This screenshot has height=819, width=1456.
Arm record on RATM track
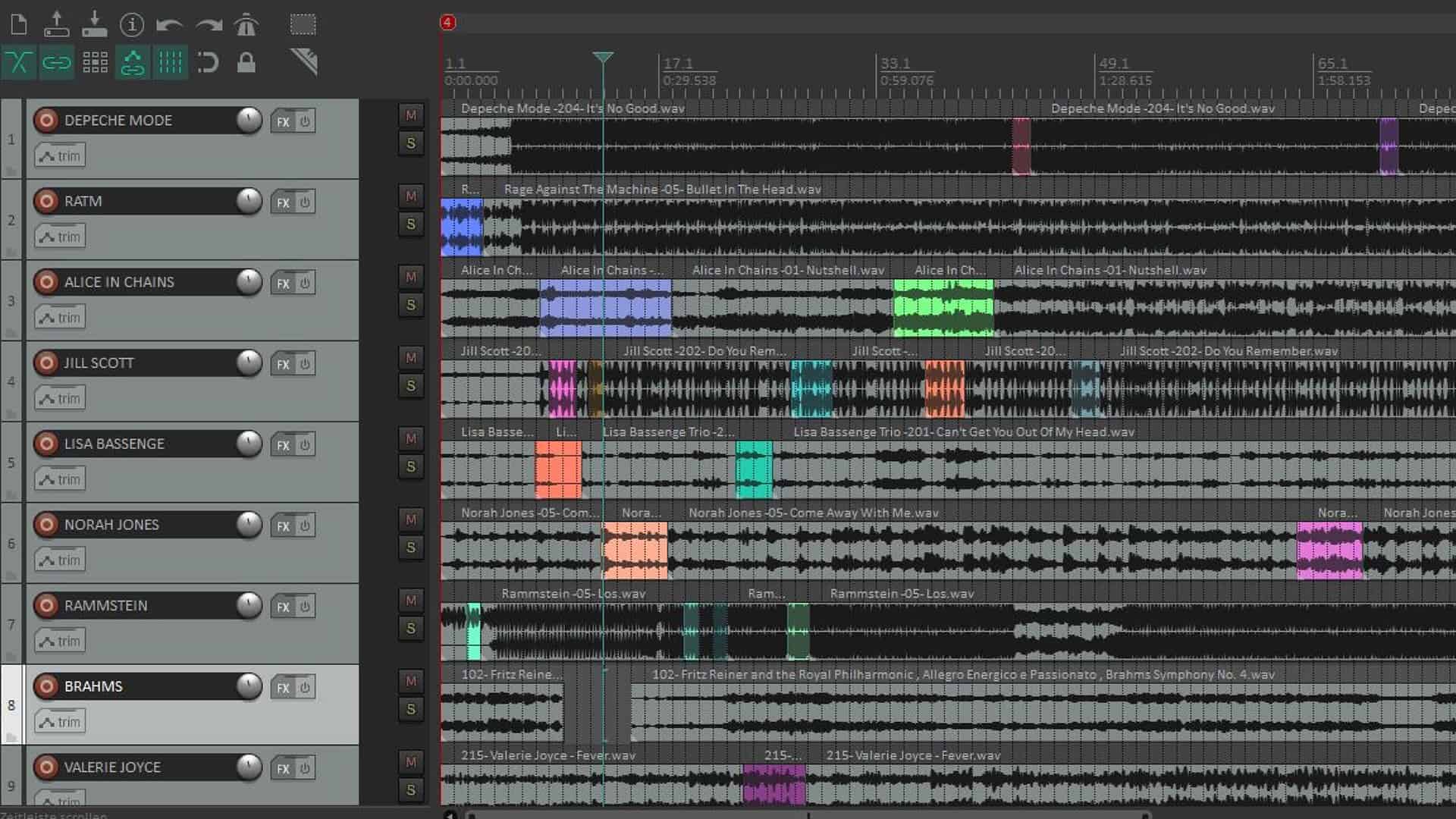coord(46,201)
